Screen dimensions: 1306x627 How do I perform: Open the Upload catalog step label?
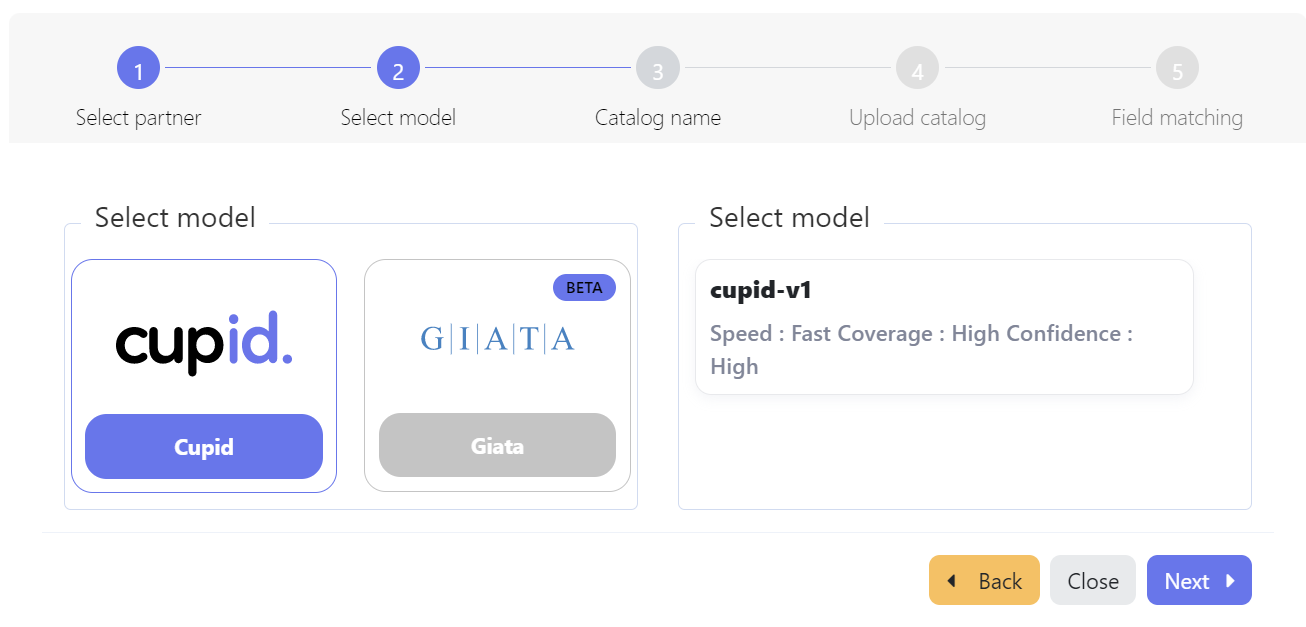coord(917,118)
